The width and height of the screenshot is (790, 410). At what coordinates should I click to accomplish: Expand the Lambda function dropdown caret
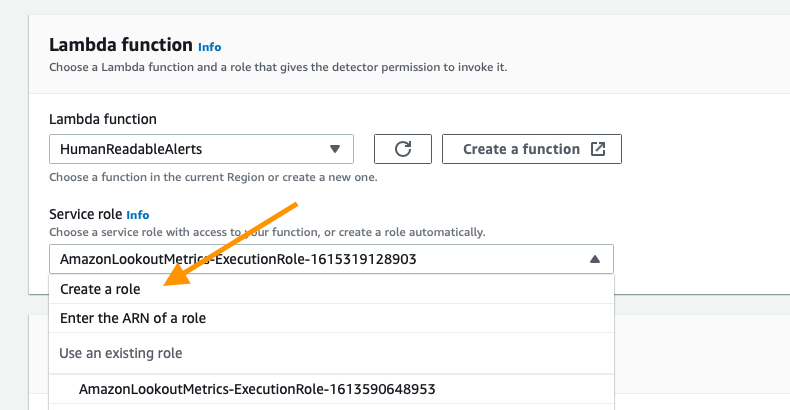(335, 149)
